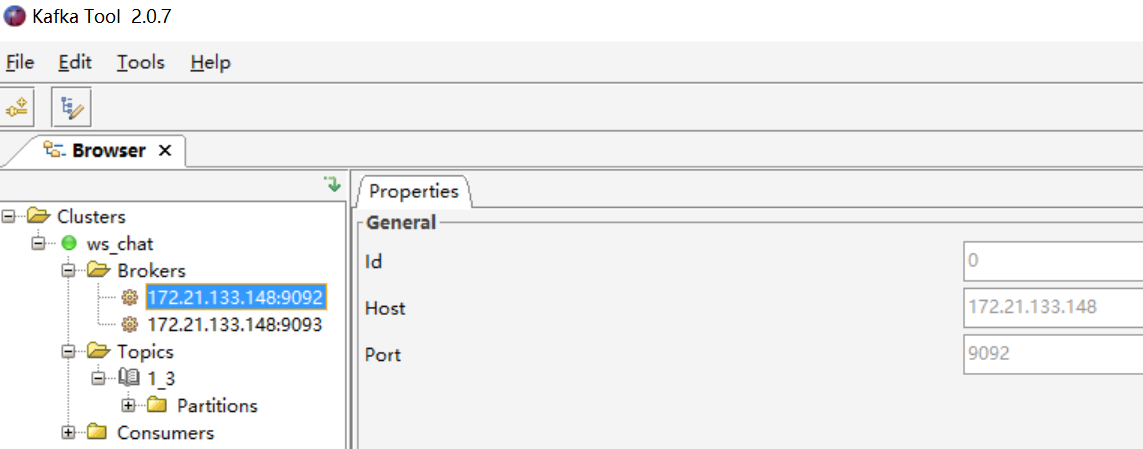Click the Port input field
The width and height of the screenshot is (1143, 449).
coord(1050,354)
